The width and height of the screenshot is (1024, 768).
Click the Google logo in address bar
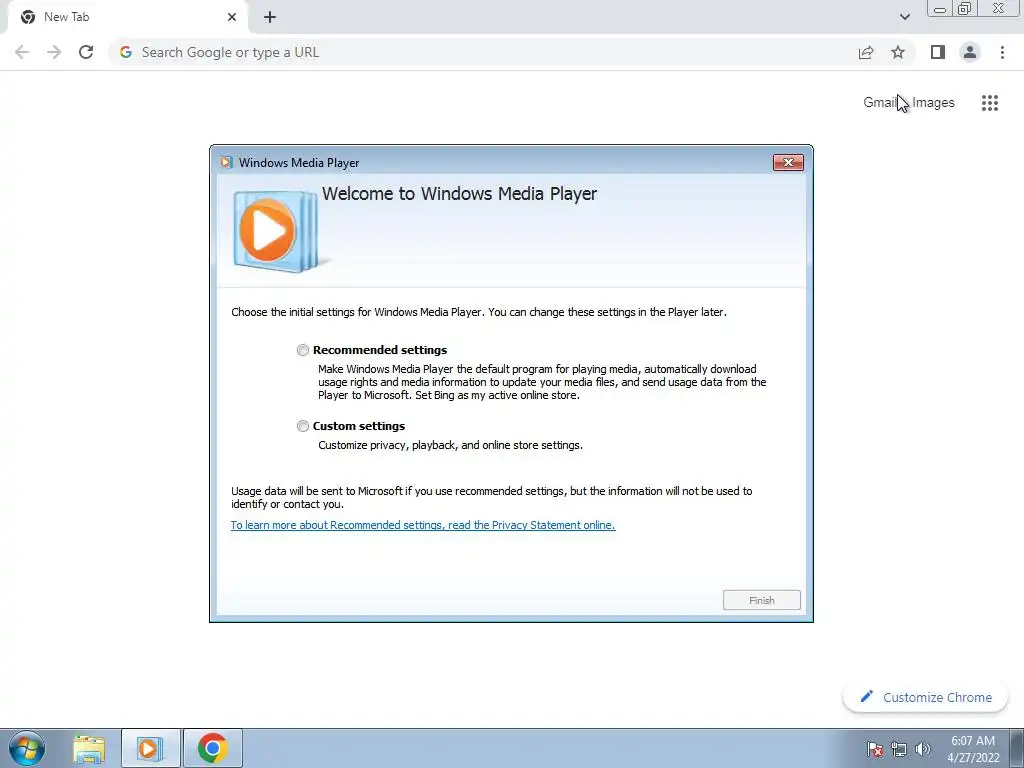coord(126,52)
